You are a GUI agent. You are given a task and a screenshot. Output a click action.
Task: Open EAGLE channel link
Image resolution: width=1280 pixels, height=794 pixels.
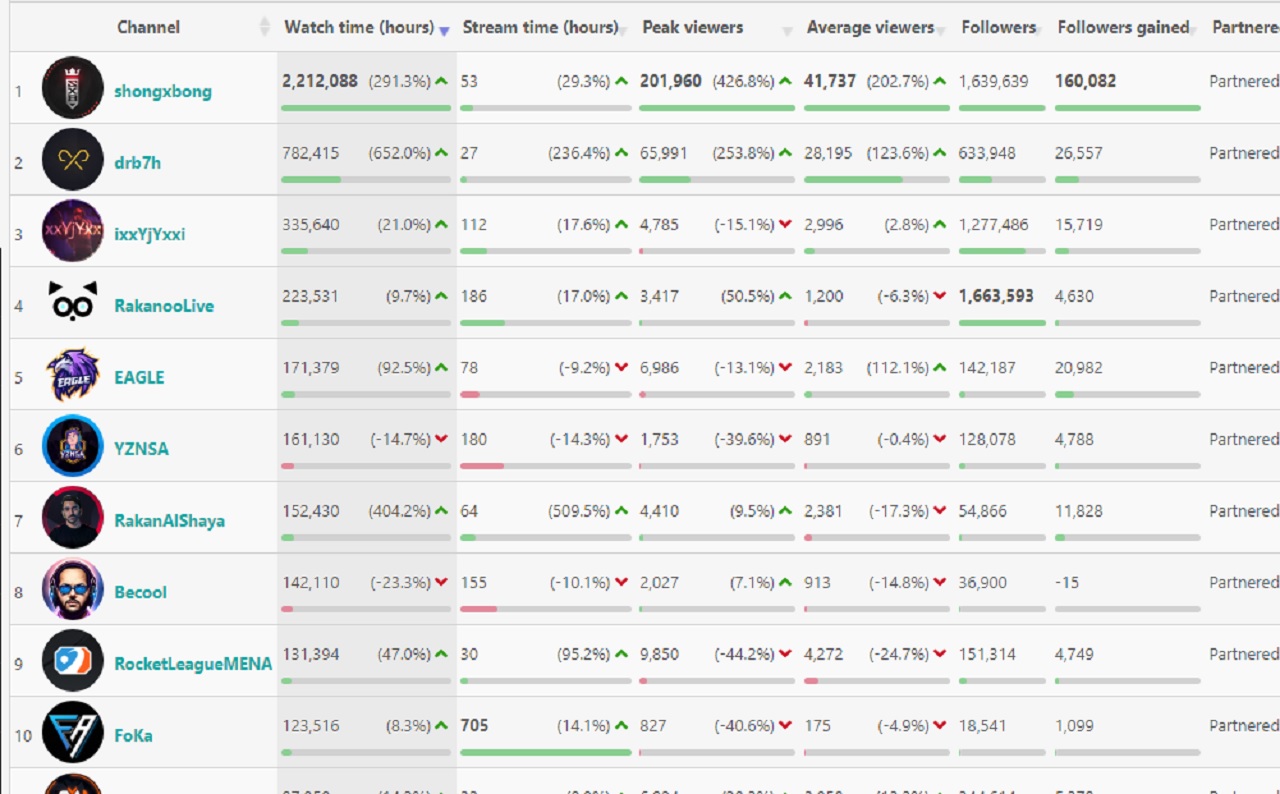[139, 377]
